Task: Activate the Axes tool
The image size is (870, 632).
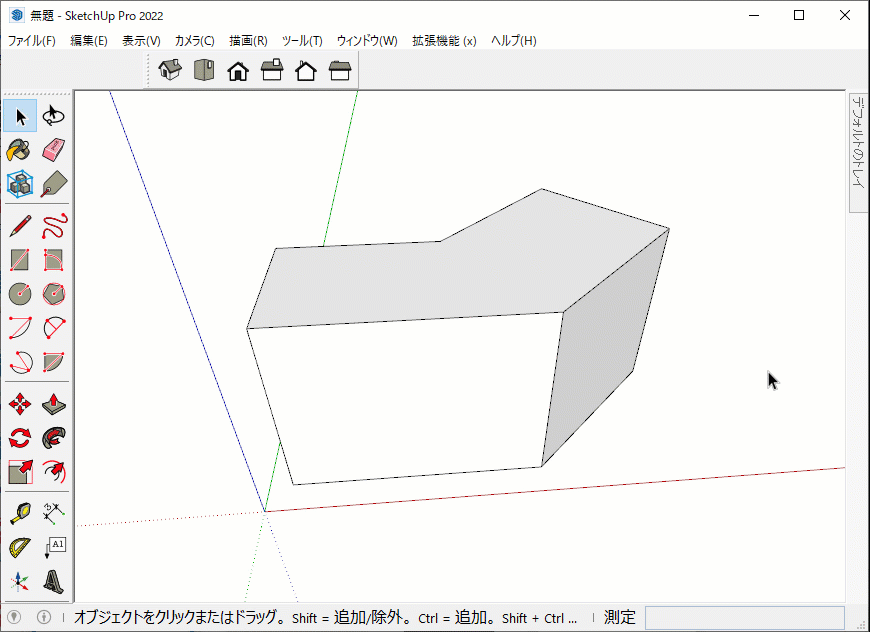Action: point(20,582)
